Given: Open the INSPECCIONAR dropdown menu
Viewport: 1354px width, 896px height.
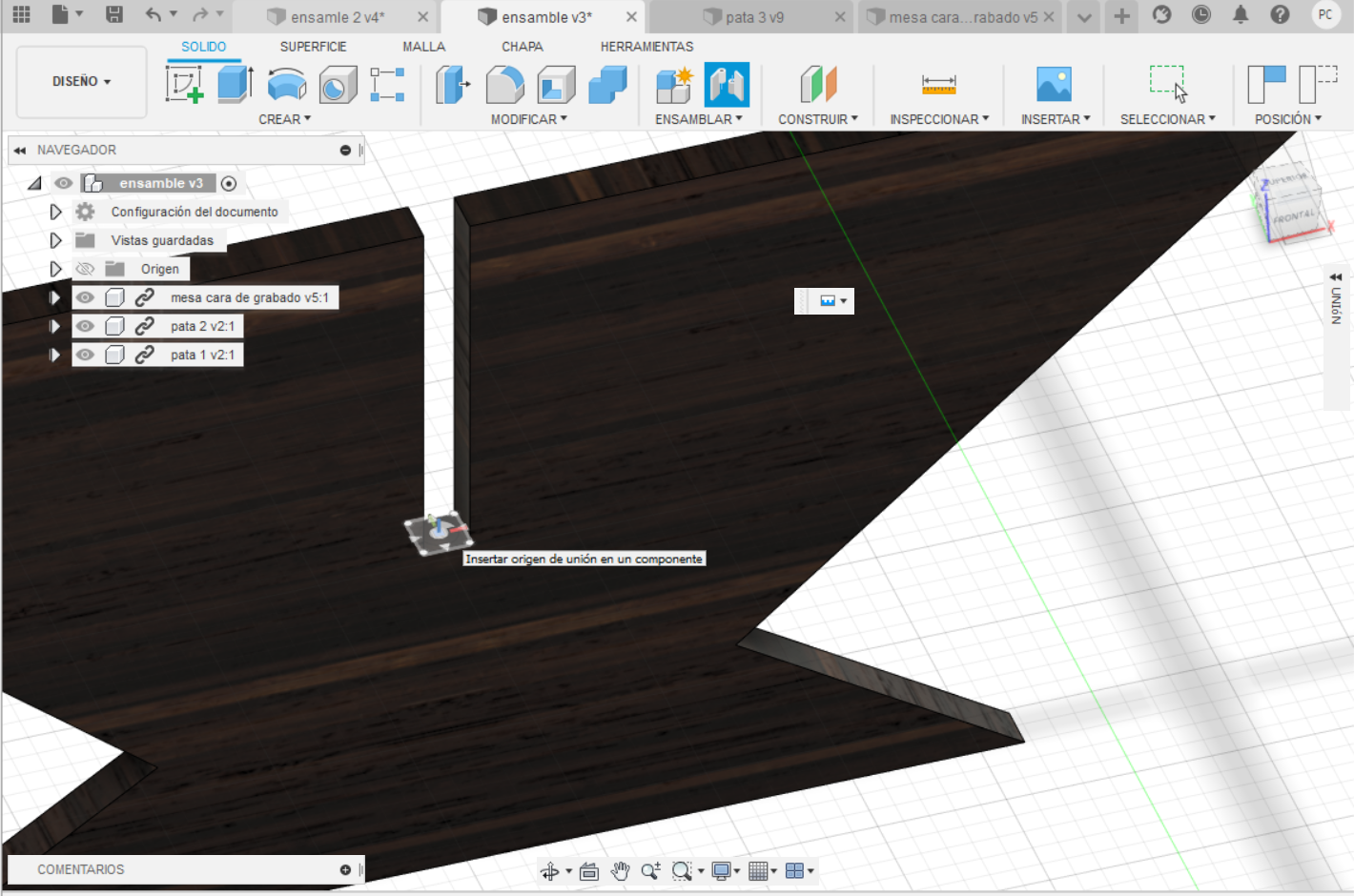Looking at the screenshot, I should coord(939,119).
